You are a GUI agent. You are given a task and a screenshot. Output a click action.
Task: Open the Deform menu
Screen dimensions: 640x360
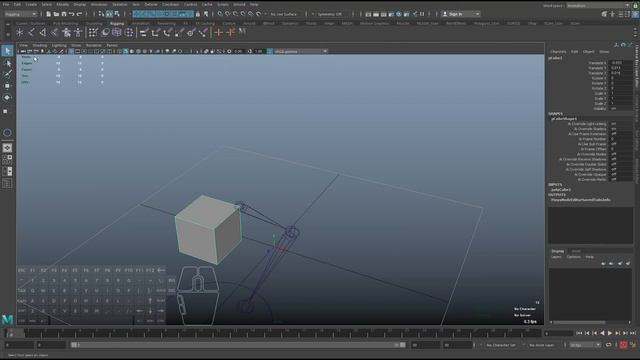pyautogui.click(x=151, y=4)
